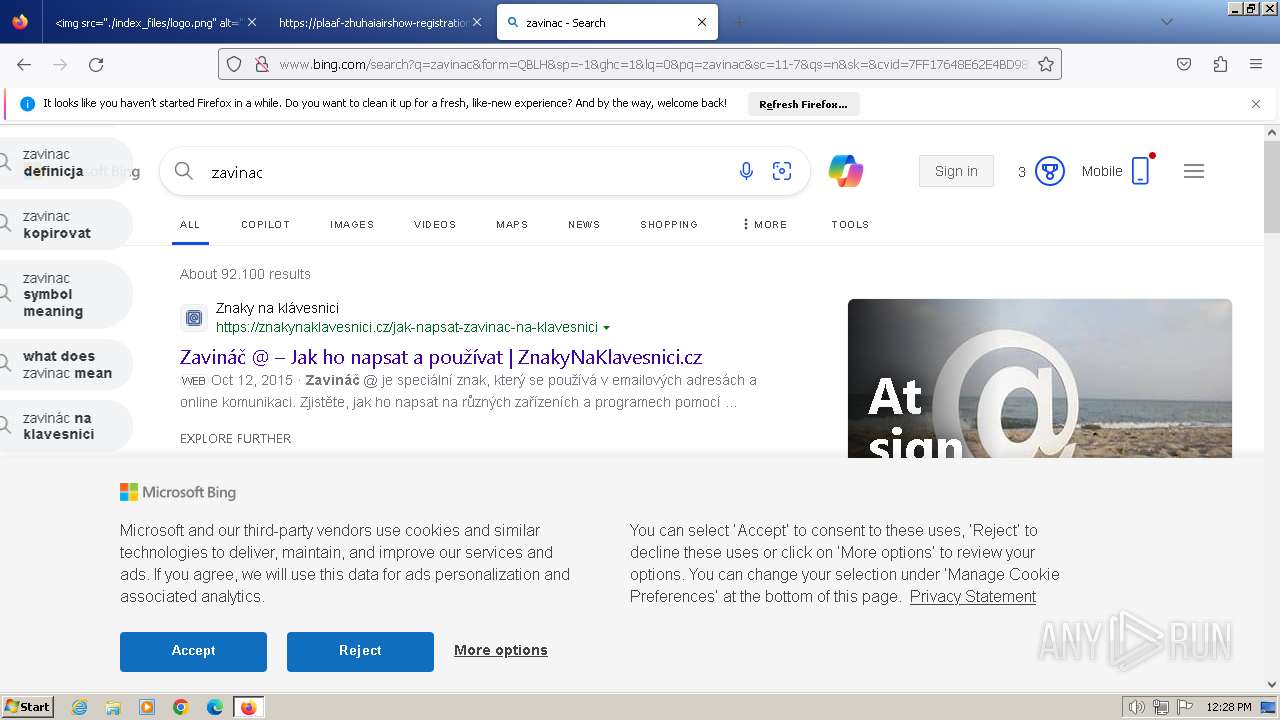The height and width of the screenshot is (720, 1280).
Task: Select suggestion zavinac symbol meaning
Action: point(64,295)
